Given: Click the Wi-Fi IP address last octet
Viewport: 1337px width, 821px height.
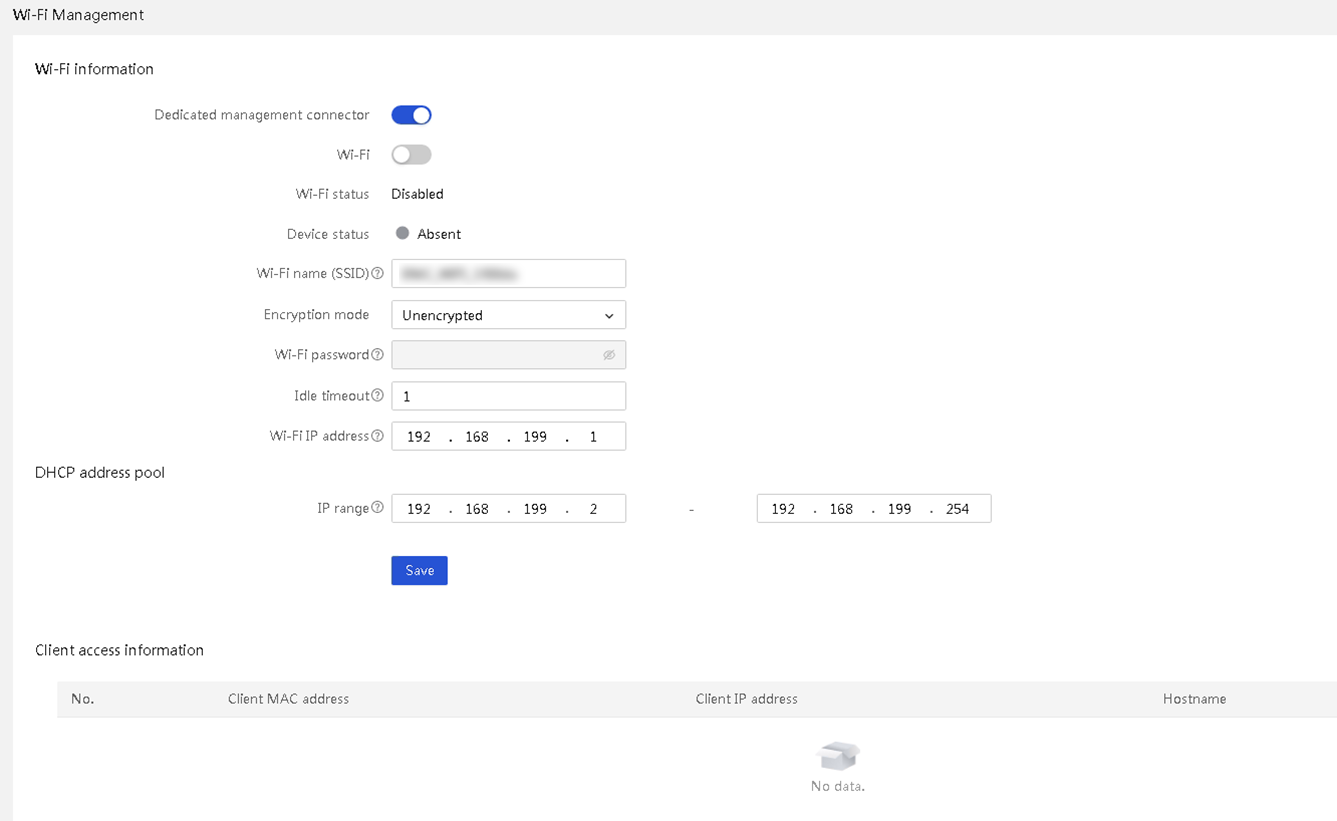Looking at the screenshot, I should (593, 437).
